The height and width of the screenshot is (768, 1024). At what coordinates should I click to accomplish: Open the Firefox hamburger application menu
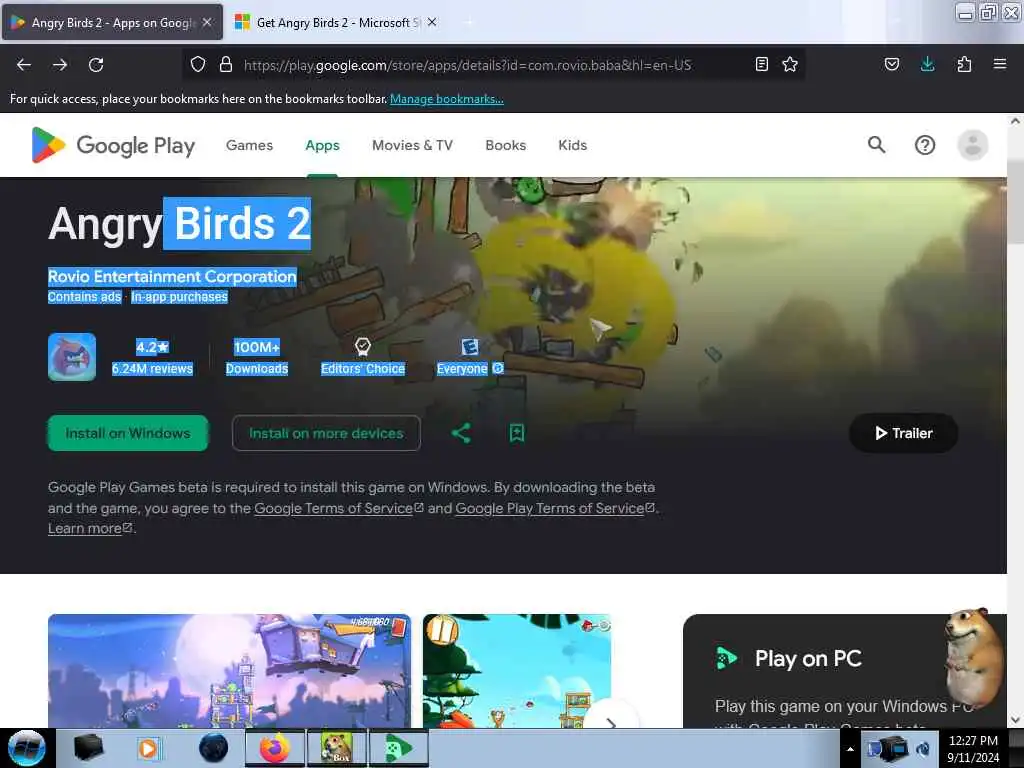(1000, 64)
